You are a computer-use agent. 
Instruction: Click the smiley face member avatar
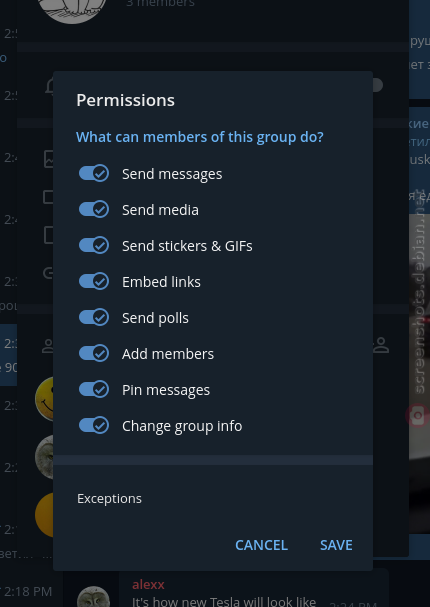pos(44,399)
